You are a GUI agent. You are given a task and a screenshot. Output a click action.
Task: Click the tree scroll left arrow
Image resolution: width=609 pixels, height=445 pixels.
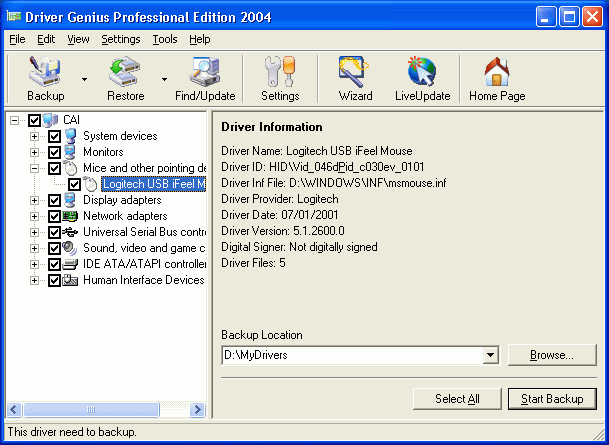[14, 409]
